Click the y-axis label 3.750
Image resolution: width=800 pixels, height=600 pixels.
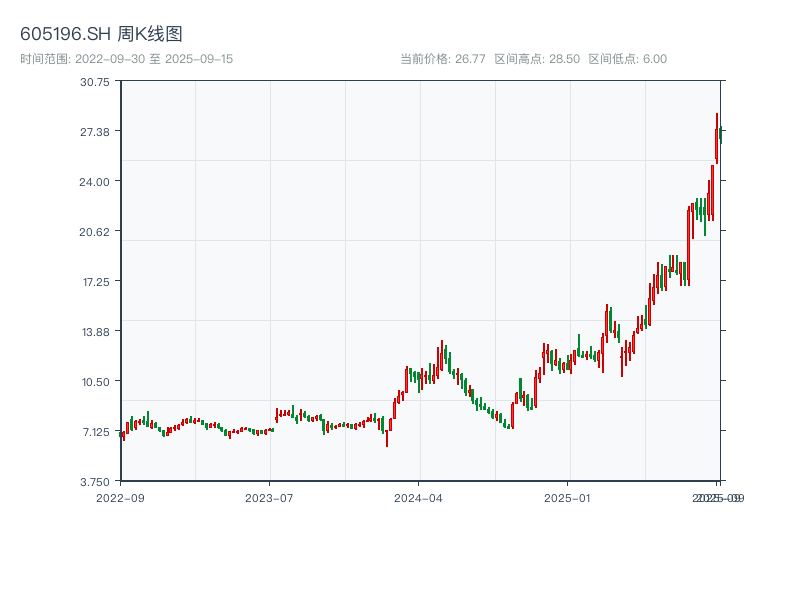pos(95,482)
